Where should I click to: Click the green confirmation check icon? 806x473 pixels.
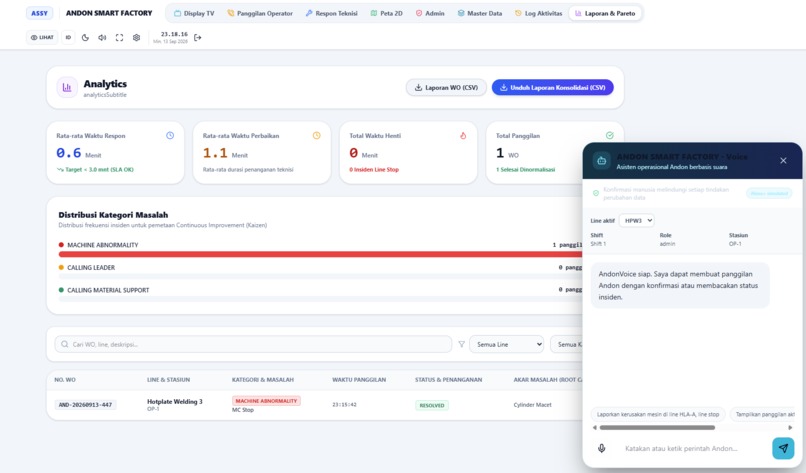pyautogui.click(x=596, y=193)
